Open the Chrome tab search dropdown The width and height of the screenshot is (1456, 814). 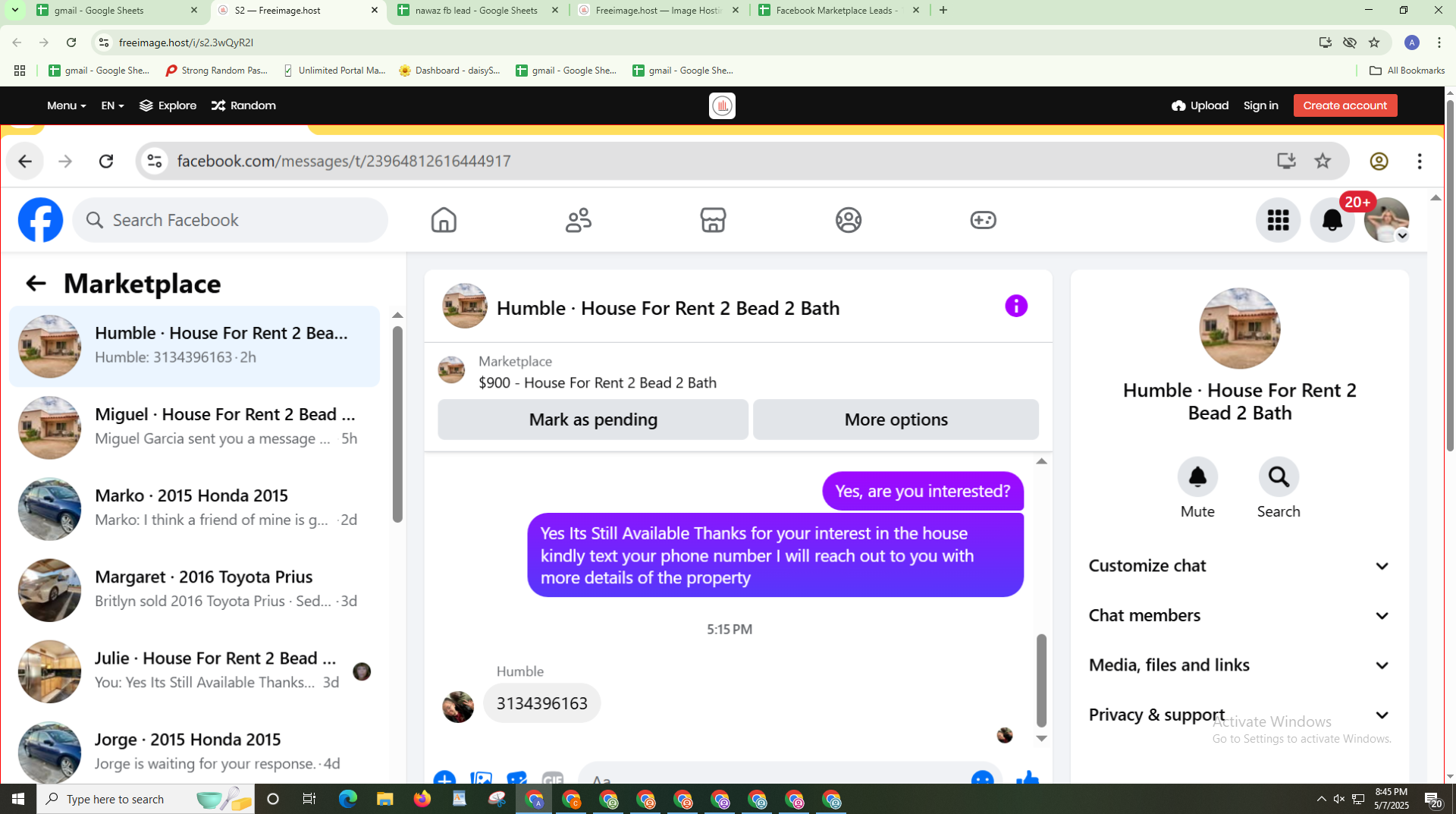tap(14, 11)
